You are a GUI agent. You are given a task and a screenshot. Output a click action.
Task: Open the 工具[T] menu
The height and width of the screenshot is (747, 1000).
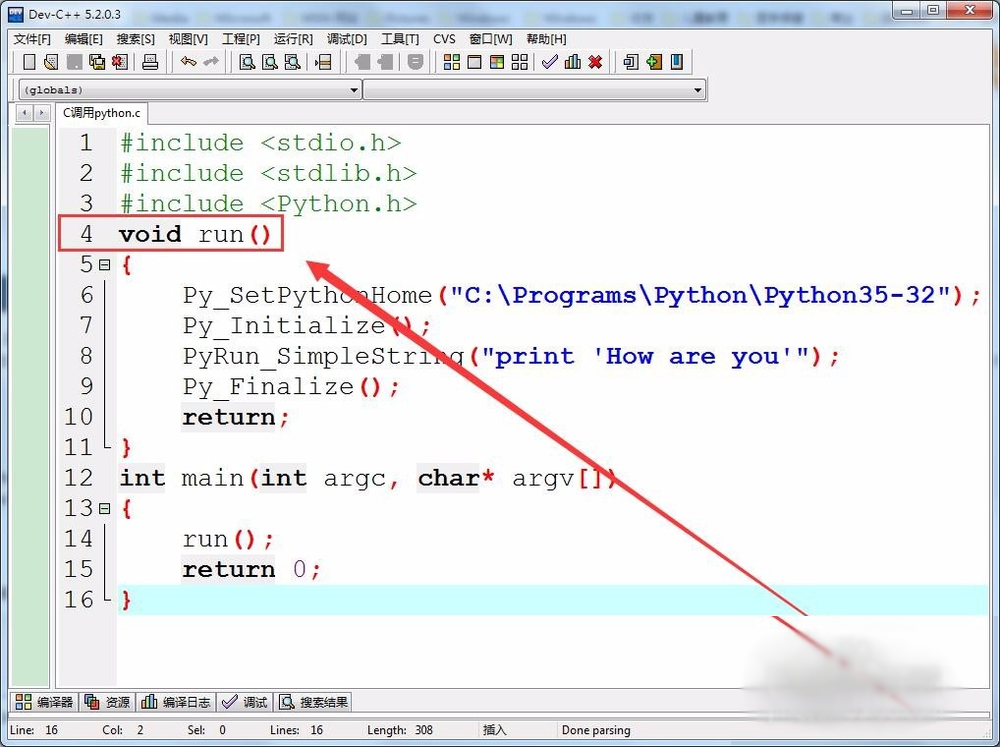pos(400,39)
